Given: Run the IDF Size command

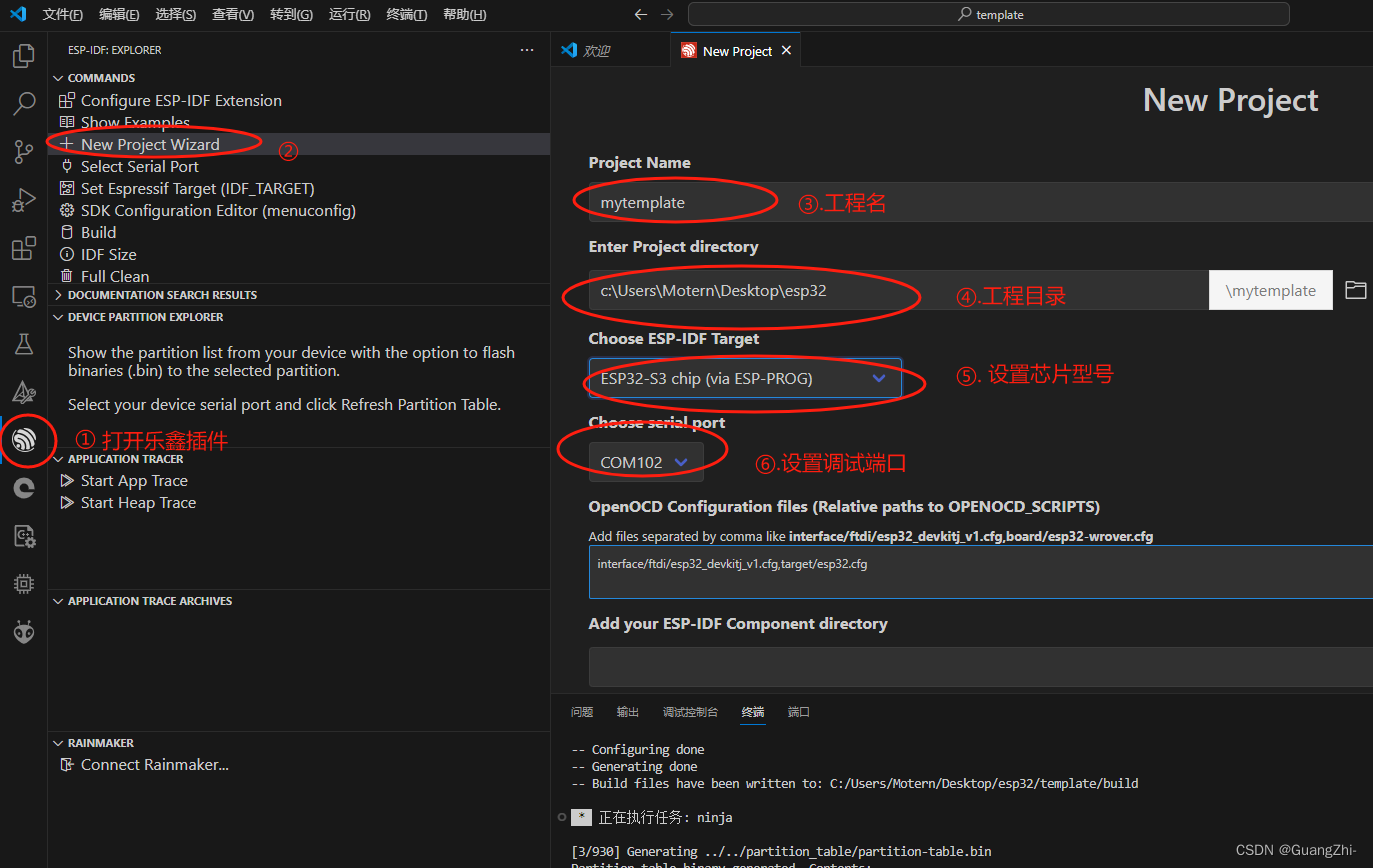Looking at the screenshot, I should [299, 254].
